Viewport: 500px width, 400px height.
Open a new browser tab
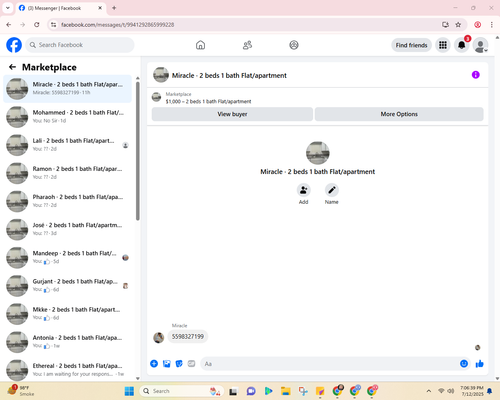pos(114,8)
